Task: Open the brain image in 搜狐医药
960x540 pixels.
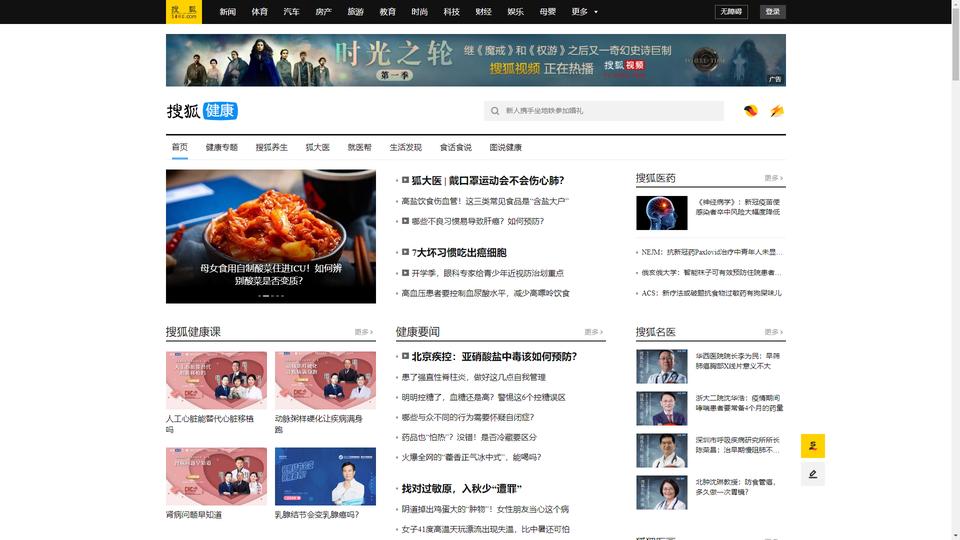Action: point(661,213)
